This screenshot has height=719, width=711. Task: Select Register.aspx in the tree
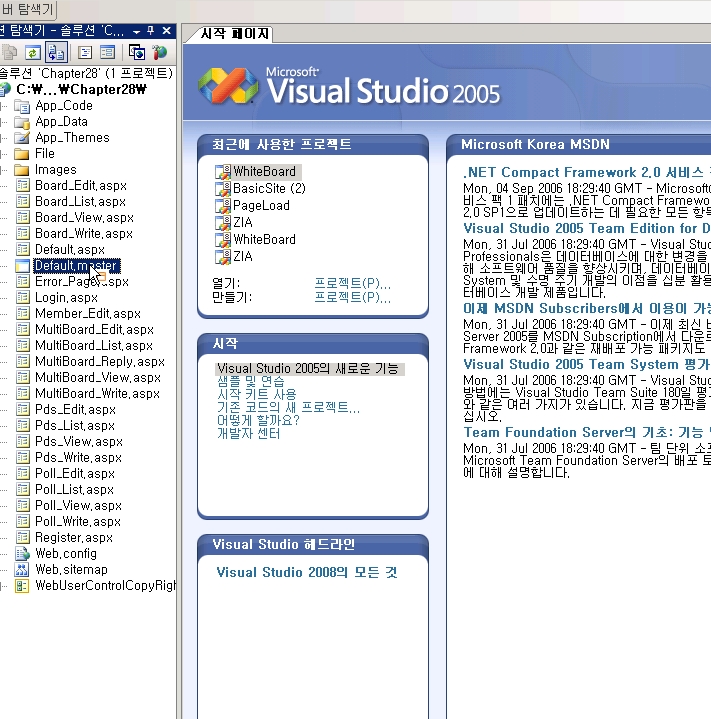[74, 537]
